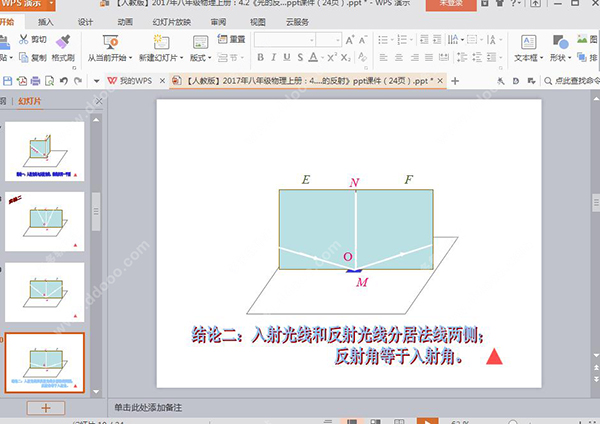Image resolution: width=600 pixels, height=424 pixels.
Task: Open the 从当前开始 dropdown arrow
Action: tap(130, 58)
